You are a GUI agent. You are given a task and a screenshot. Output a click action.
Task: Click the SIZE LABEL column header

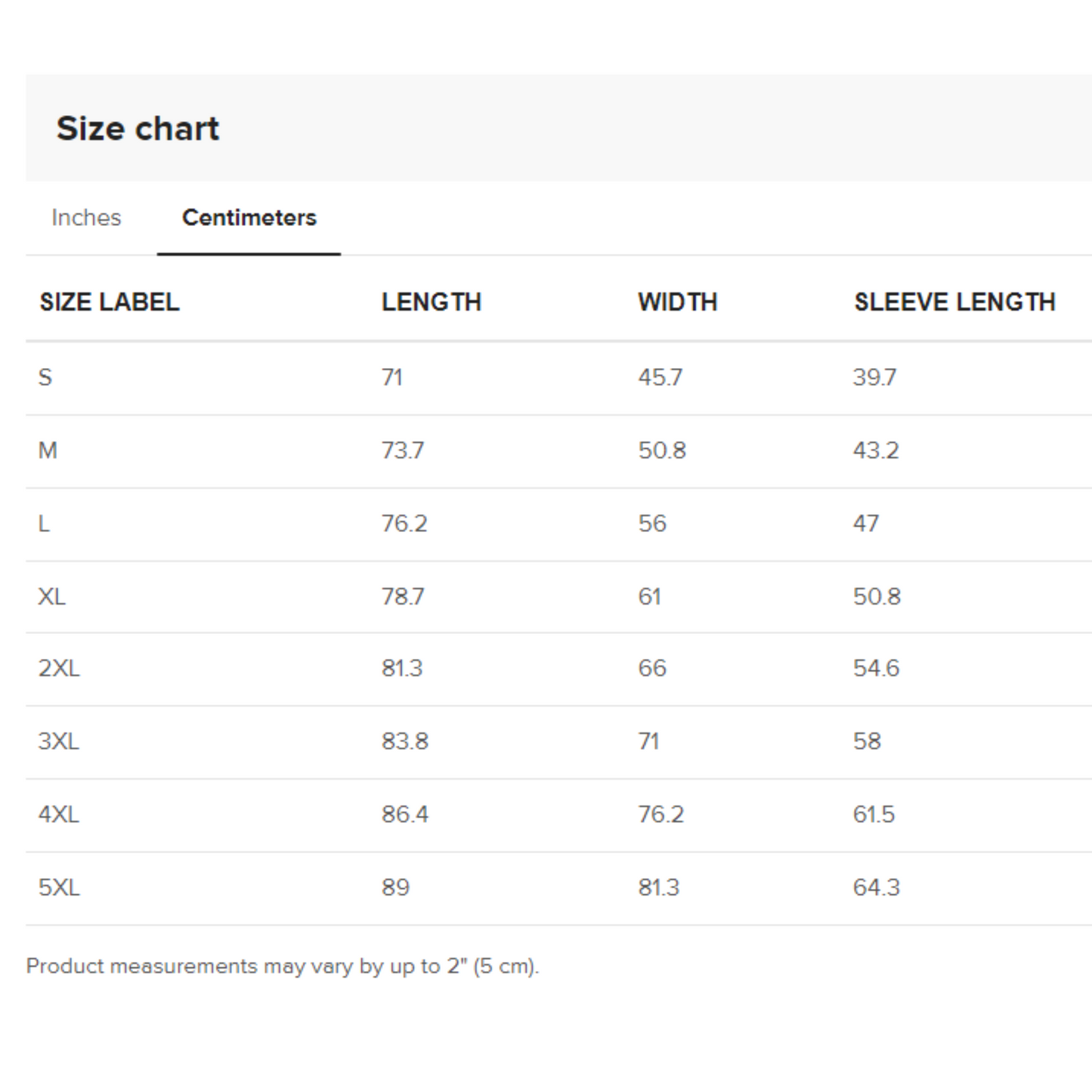coord(110,302)
